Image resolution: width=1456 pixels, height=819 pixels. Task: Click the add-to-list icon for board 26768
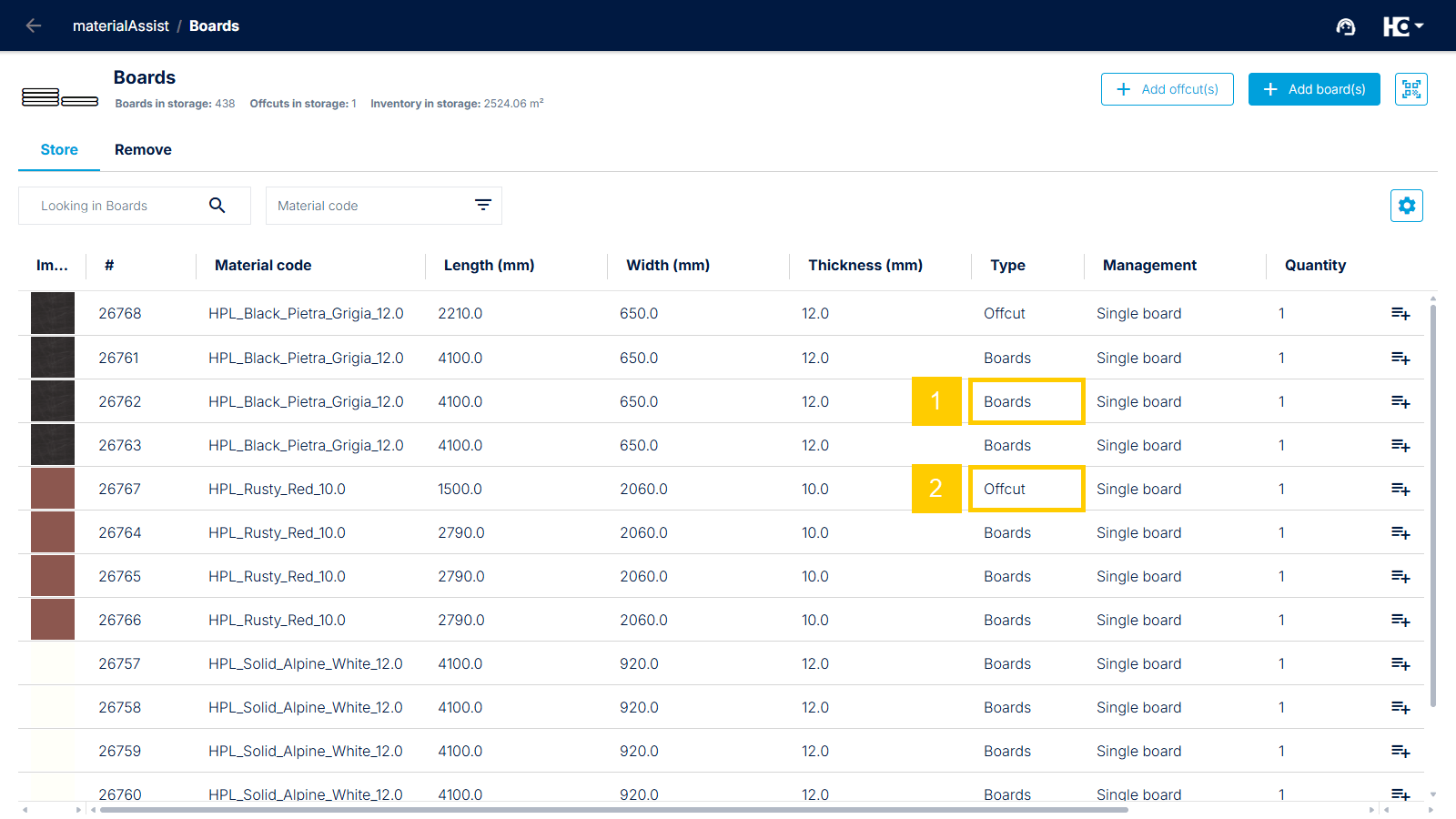click(x=1400, y=314)
